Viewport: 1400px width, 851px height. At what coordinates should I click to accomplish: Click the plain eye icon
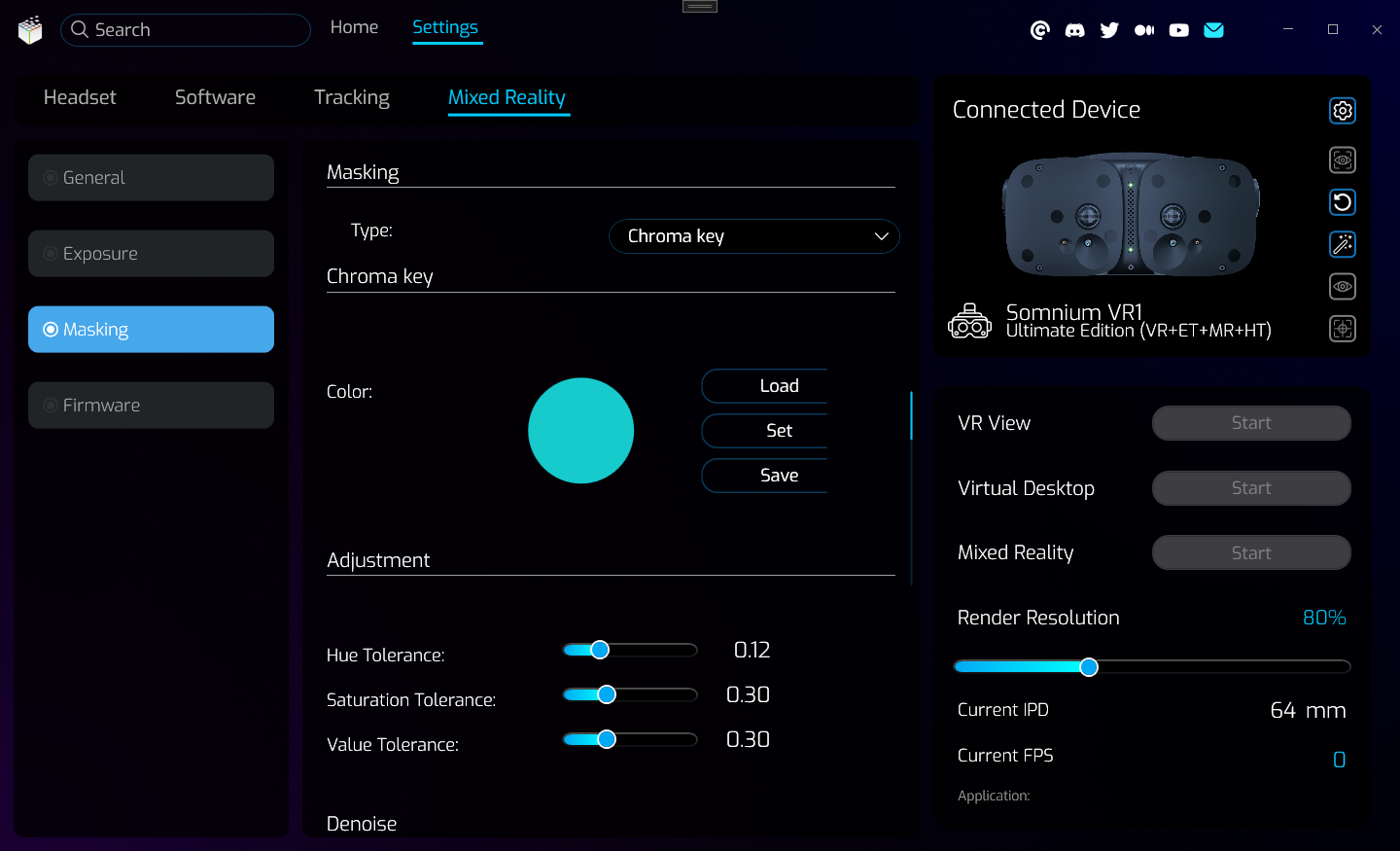[x=1343, y=286]
